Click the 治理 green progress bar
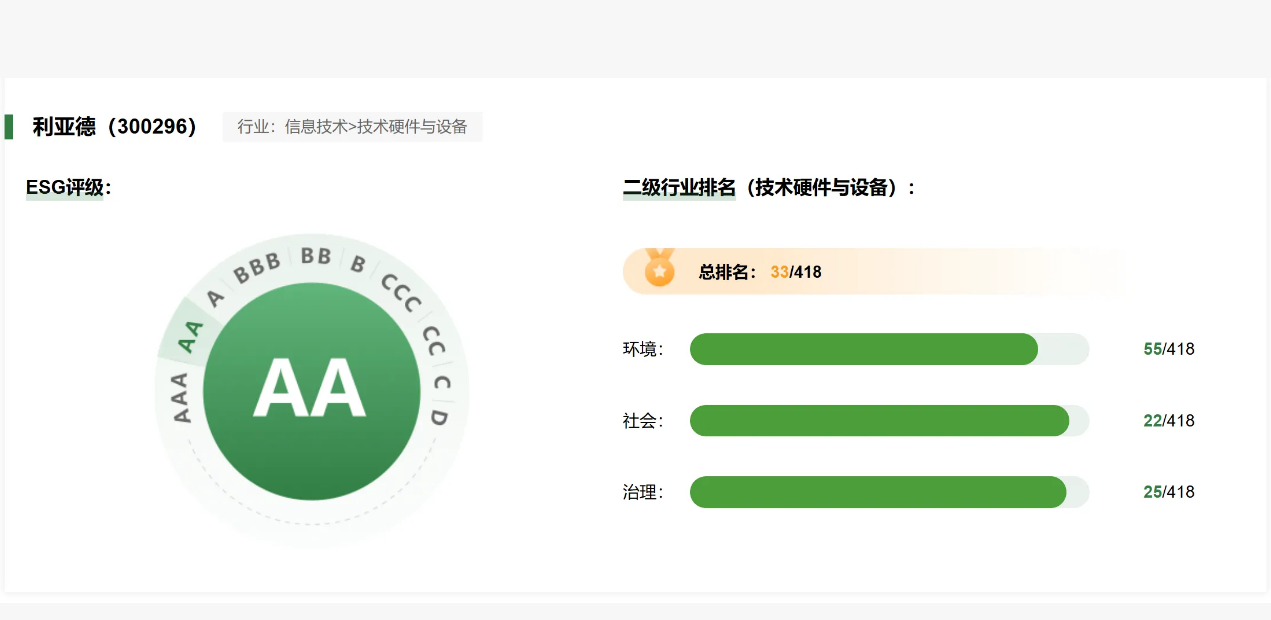Image resolution: width=1271 pixels, height=620 pixels. tap(877, 492)
